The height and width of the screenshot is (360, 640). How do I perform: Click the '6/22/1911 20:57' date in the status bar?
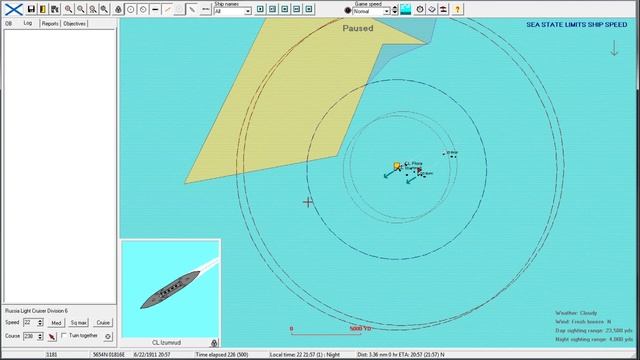[152, 355]
